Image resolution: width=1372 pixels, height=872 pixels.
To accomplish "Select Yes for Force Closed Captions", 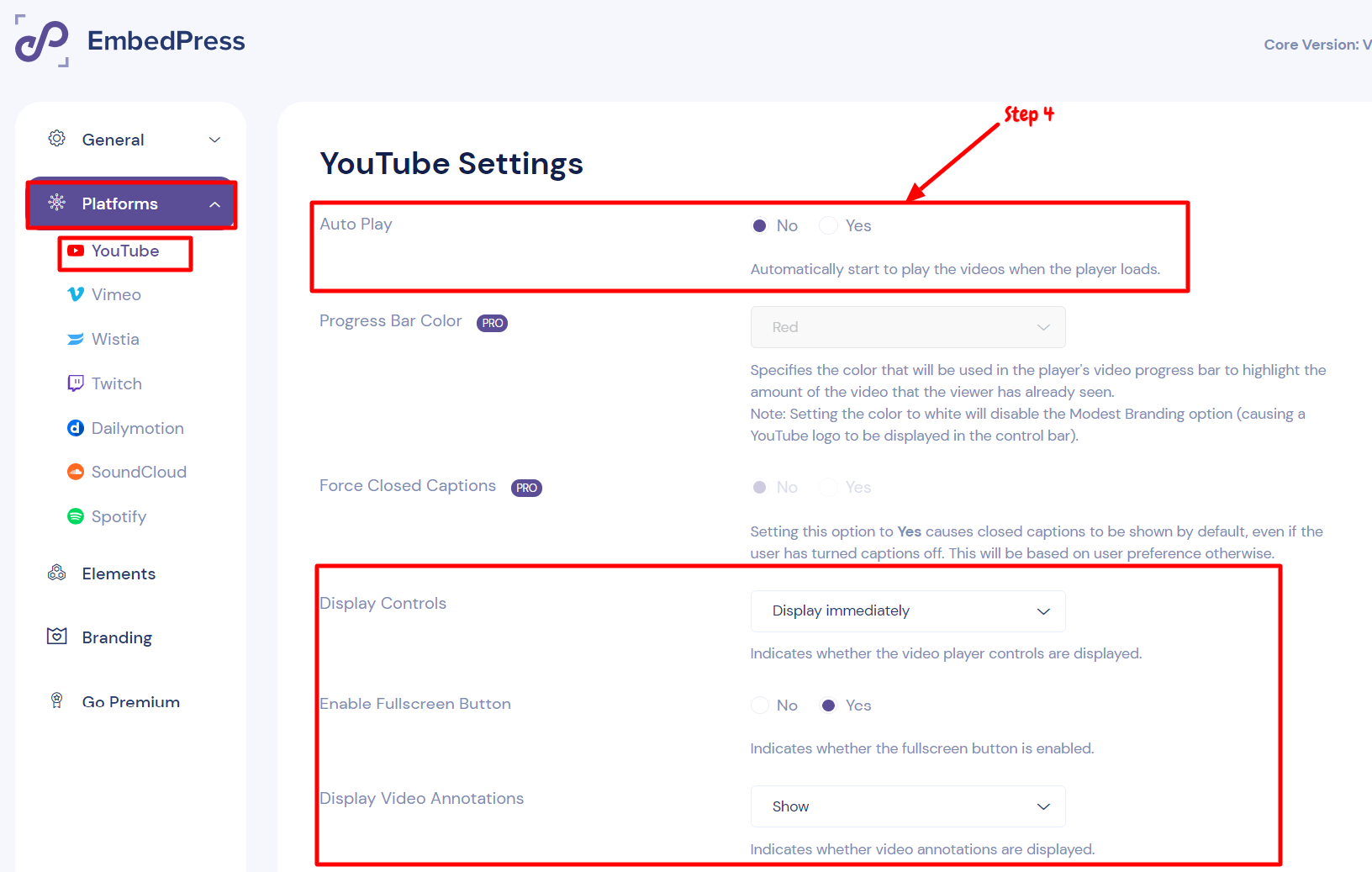I will (829, 487).
